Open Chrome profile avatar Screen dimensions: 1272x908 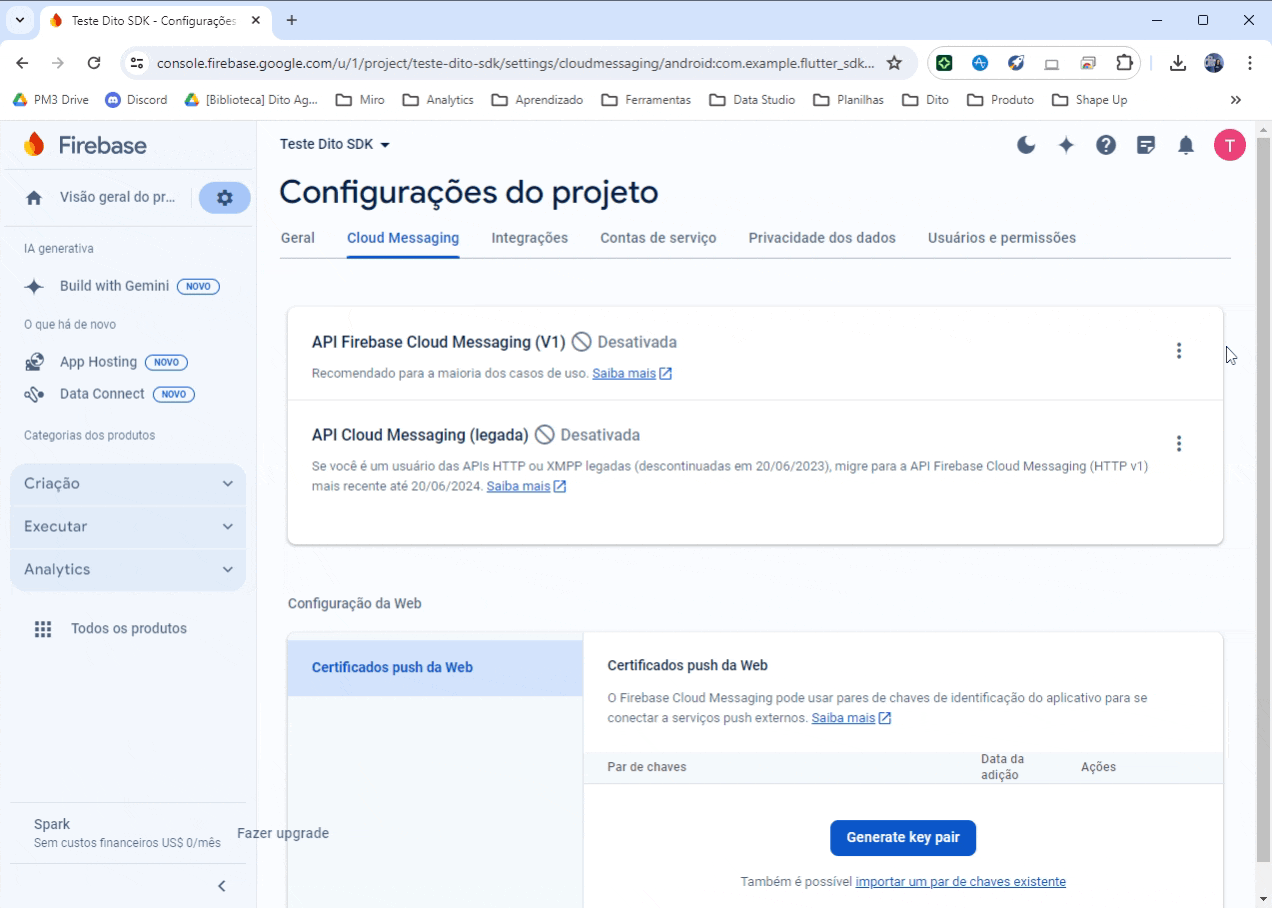click(x=1214, y=63)
